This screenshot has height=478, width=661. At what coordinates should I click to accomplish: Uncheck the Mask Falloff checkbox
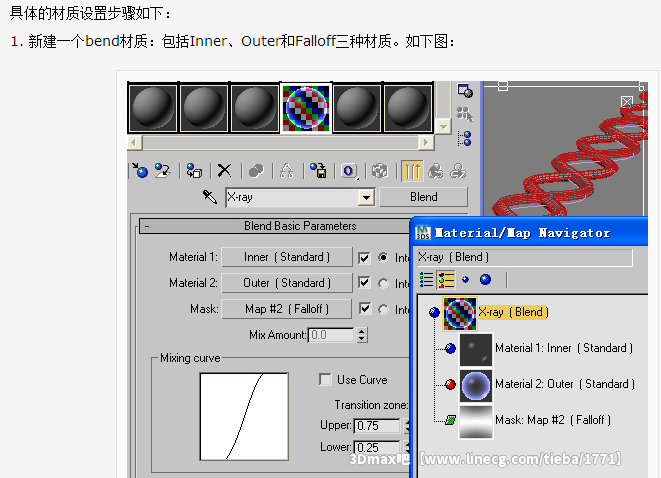point(364,309)
